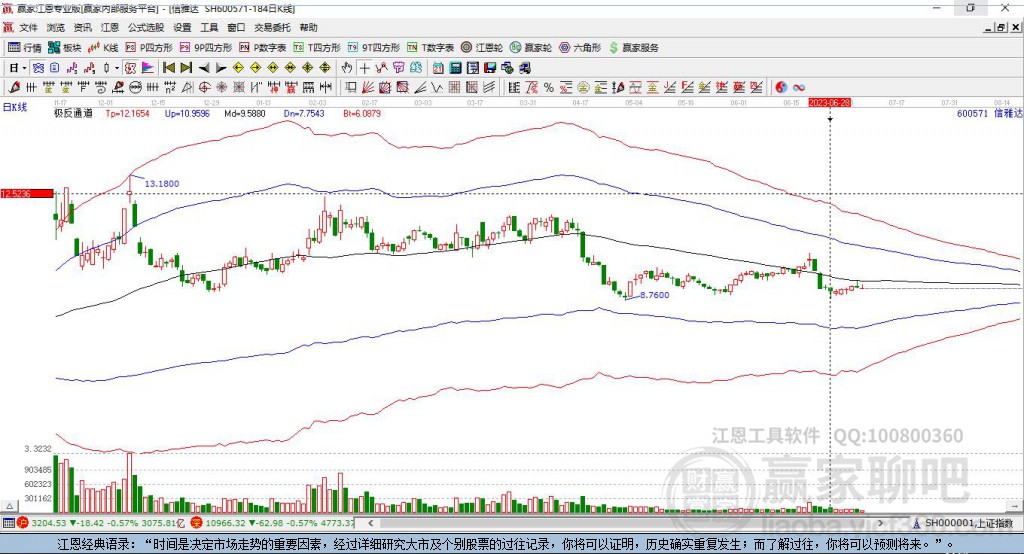Open the calculator icon
Viewport: 1024px width, 554px height.
[456, 68]
